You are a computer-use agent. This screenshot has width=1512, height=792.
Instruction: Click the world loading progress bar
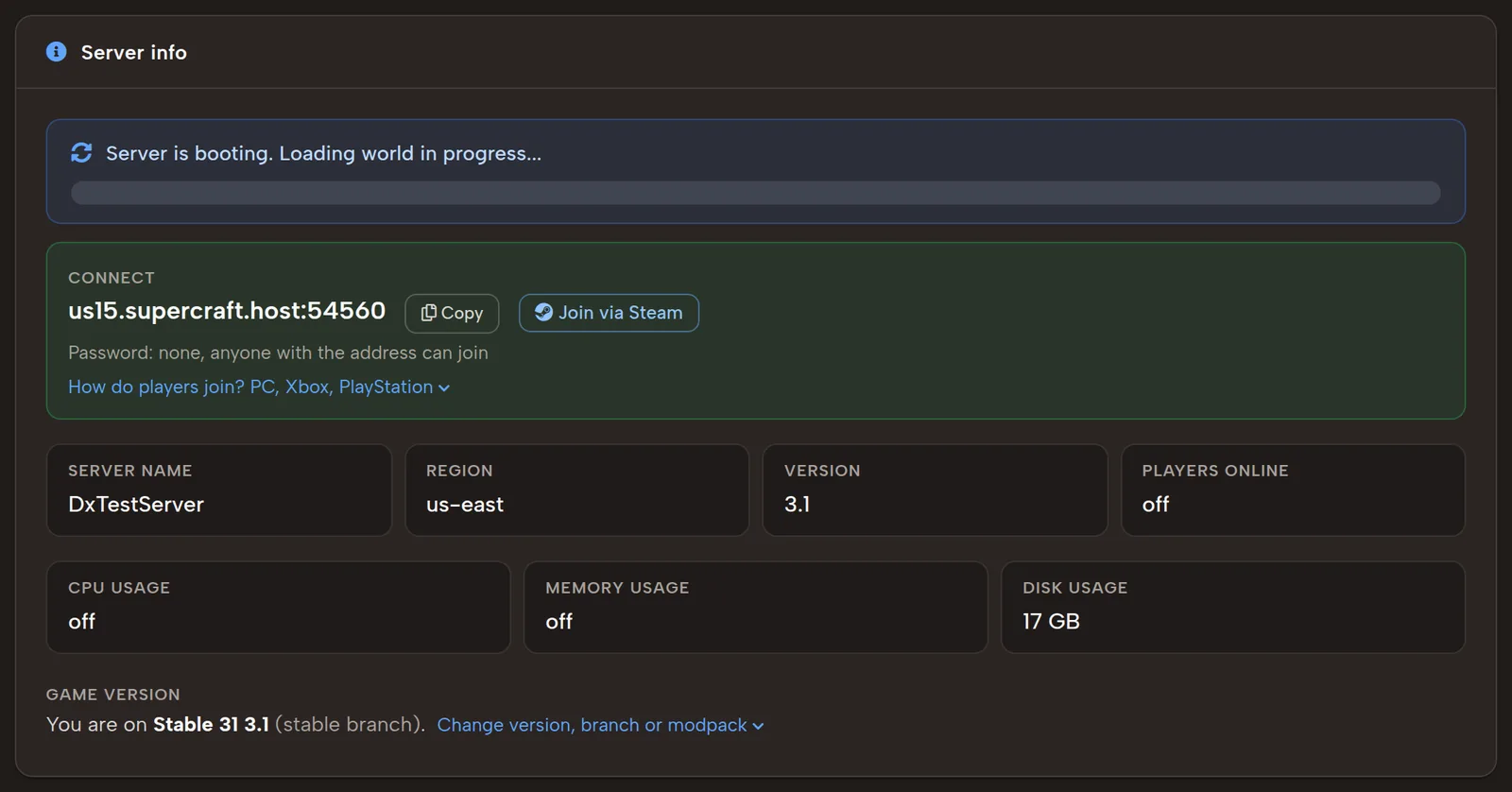click(x=755, y=193)
